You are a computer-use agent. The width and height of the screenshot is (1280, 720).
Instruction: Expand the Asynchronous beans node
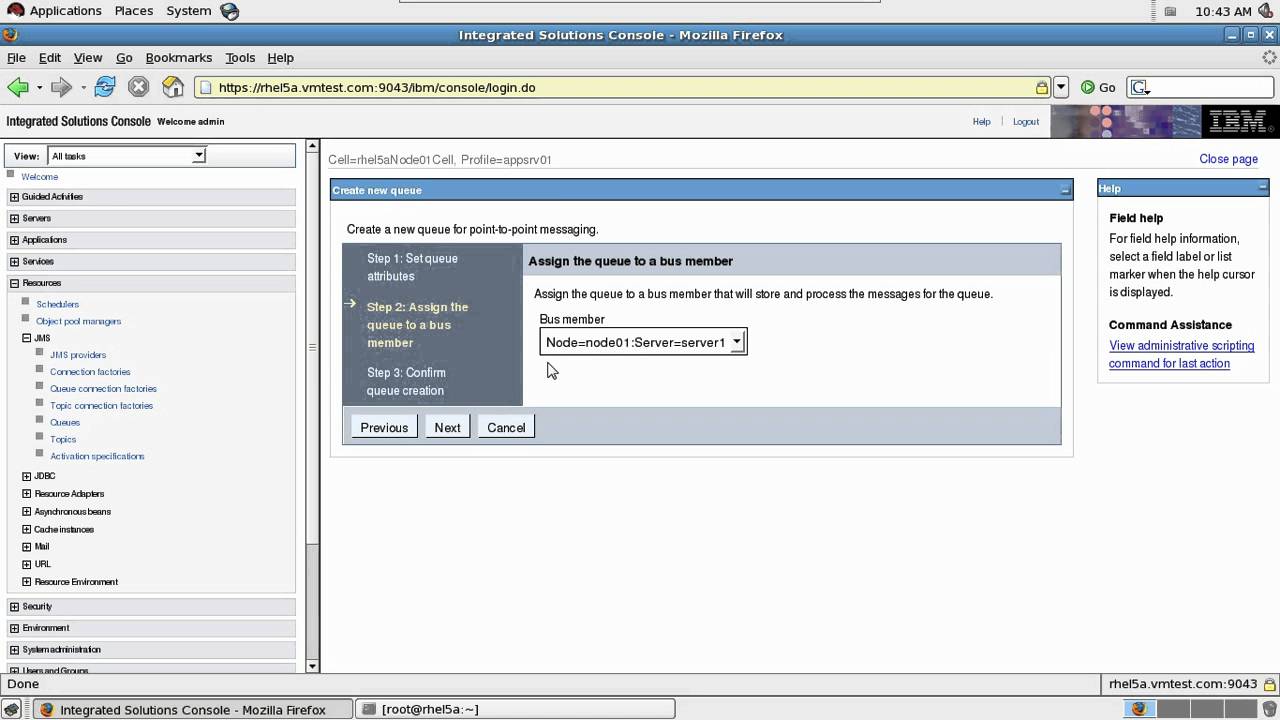tap(27, 512)
